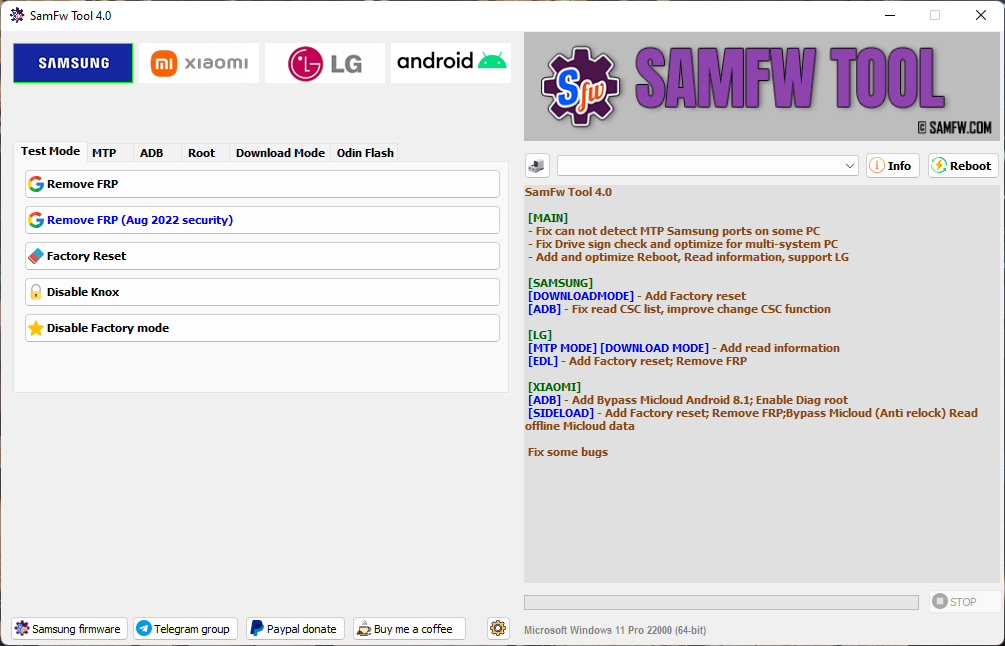This screenshot has width=1005, height=646.
Task: Open settings with the gear icon
Action: (498, 628)
